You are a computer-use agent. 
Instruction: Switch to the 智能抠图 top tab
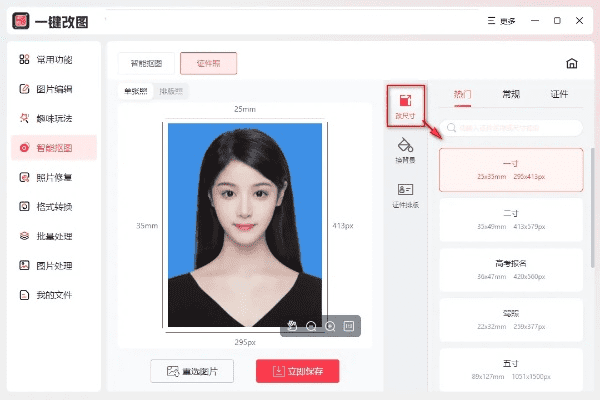[146, 63]
